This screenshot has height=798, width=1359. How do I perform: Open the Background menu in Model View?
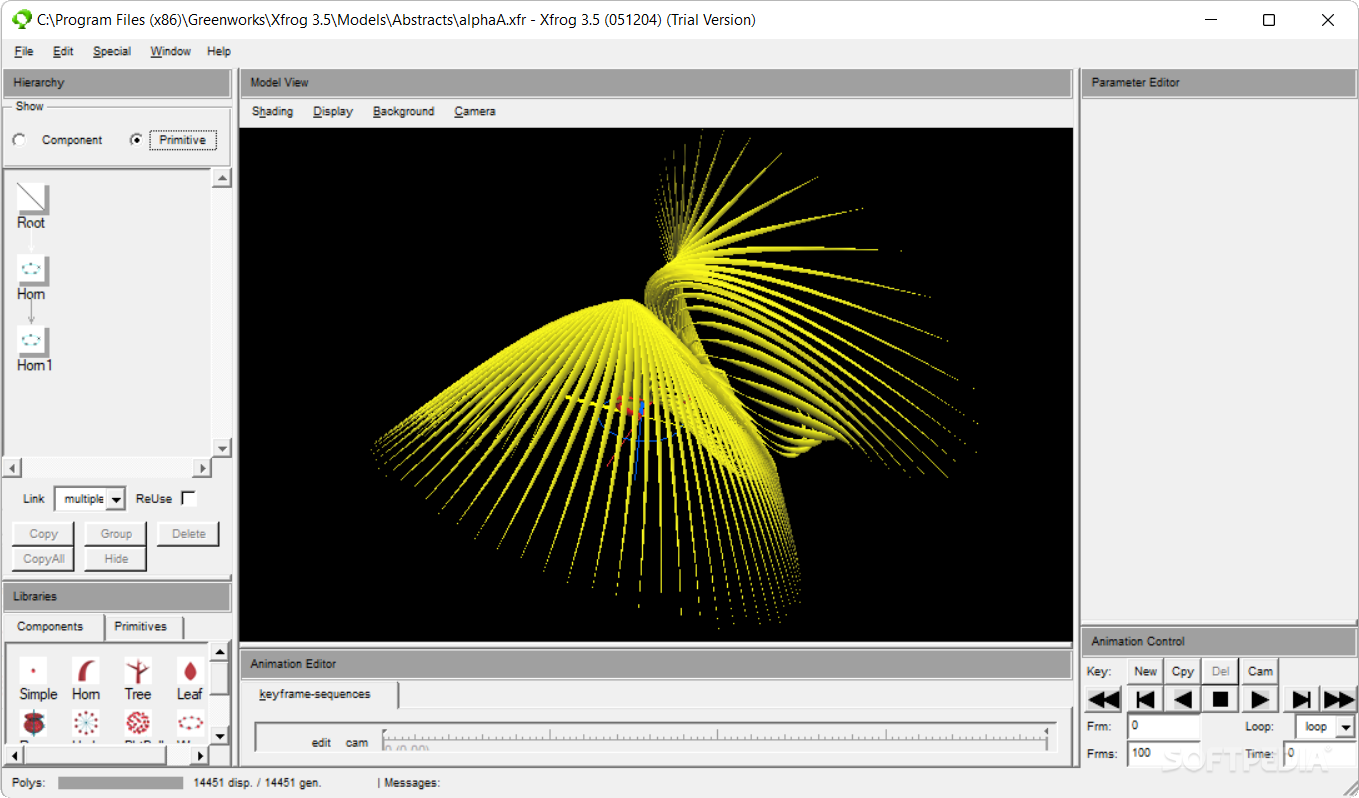(x=403, y=111)
